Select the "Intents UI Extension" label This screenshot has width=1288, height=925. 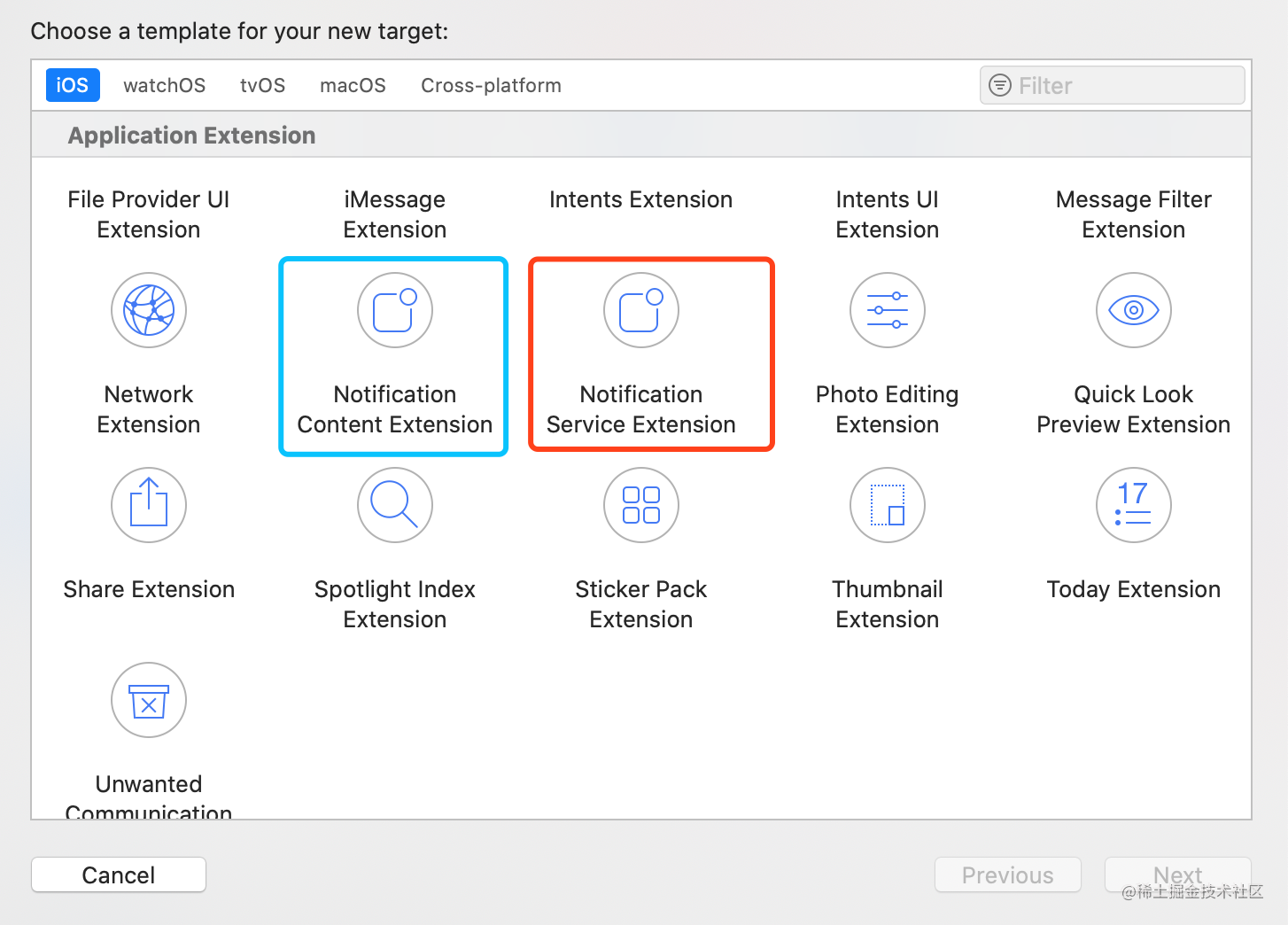click(888, 214)
